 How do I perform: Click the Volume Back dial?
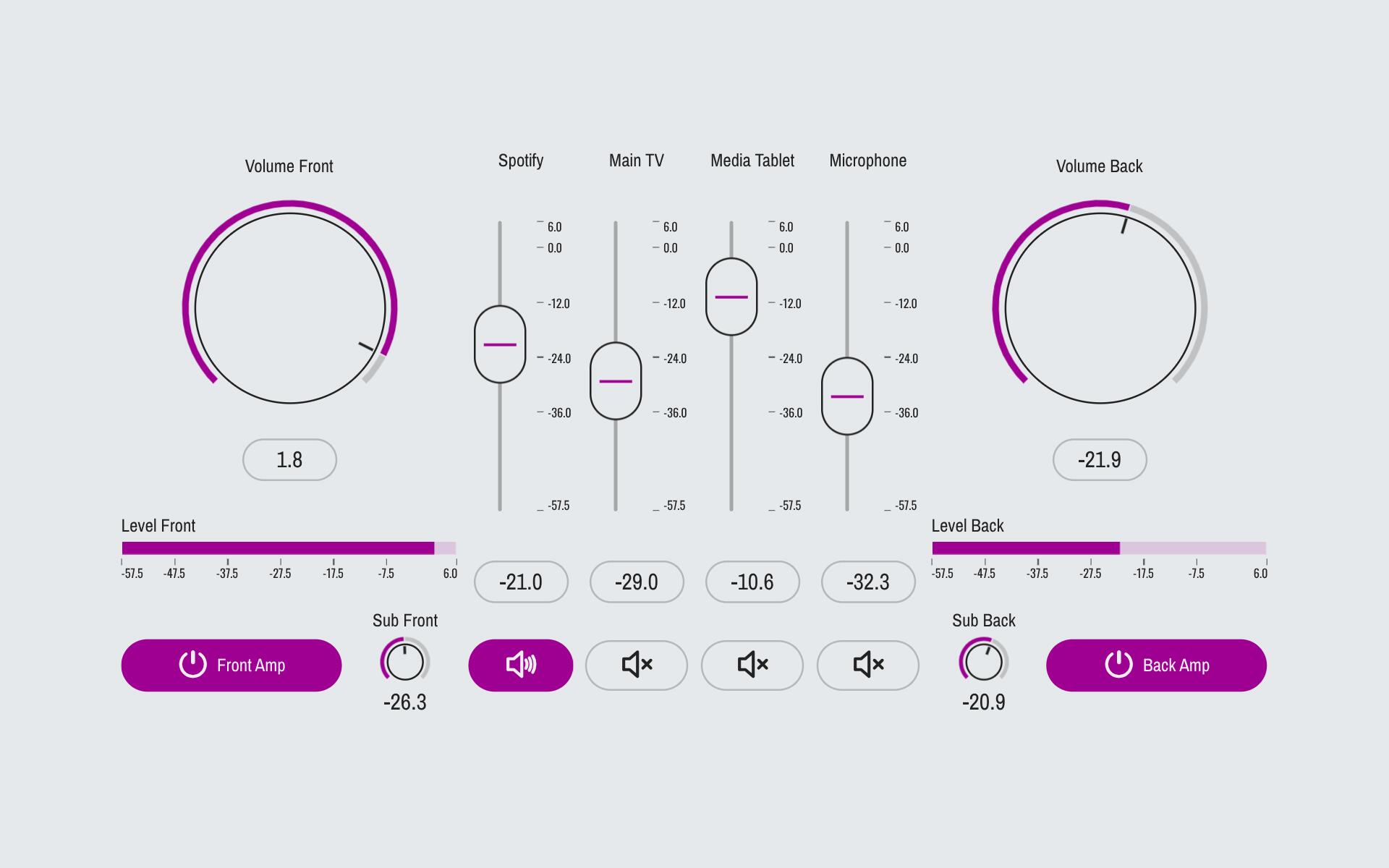[1100, 308]
